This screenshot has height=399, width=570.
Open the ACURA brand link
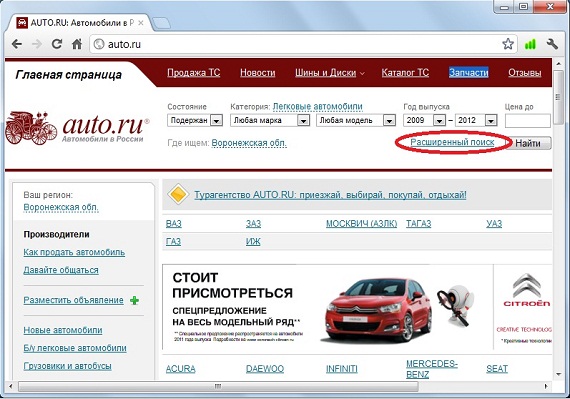[x=180, y=369]
